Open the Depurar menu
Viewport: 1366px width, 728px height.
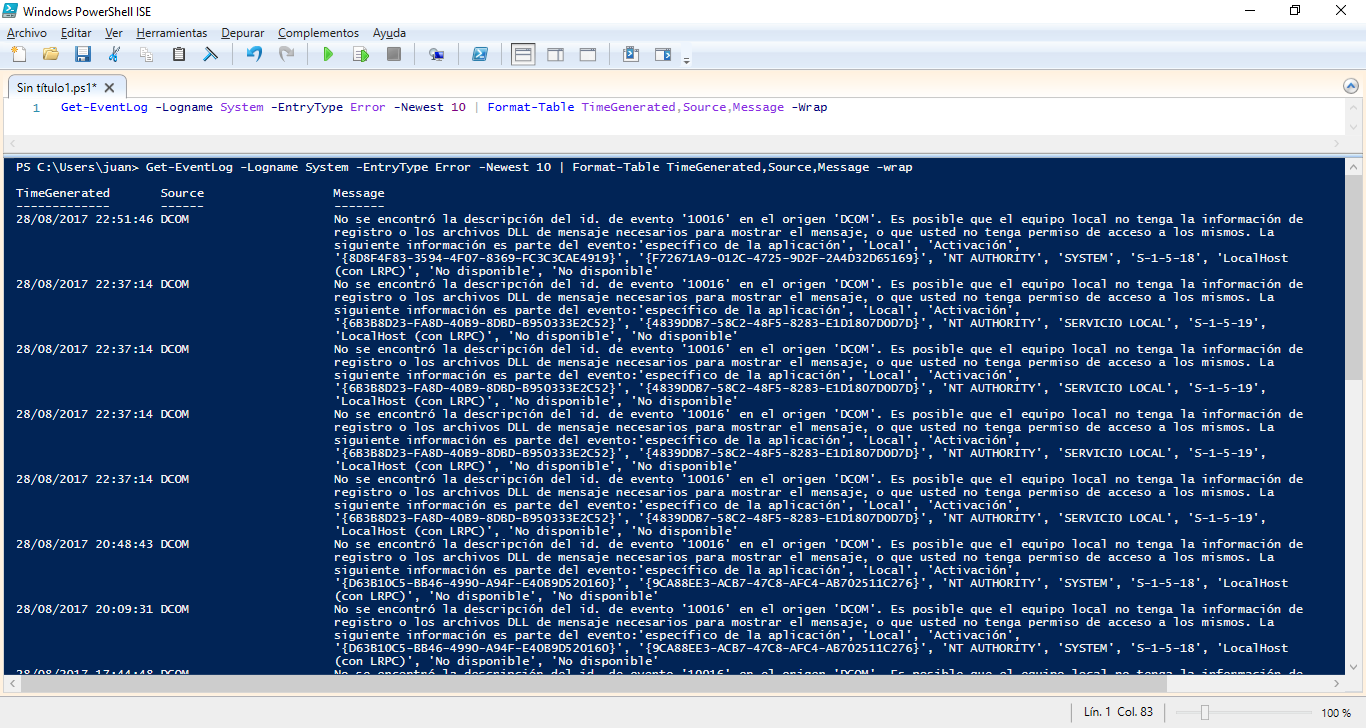tap(243, 33)
